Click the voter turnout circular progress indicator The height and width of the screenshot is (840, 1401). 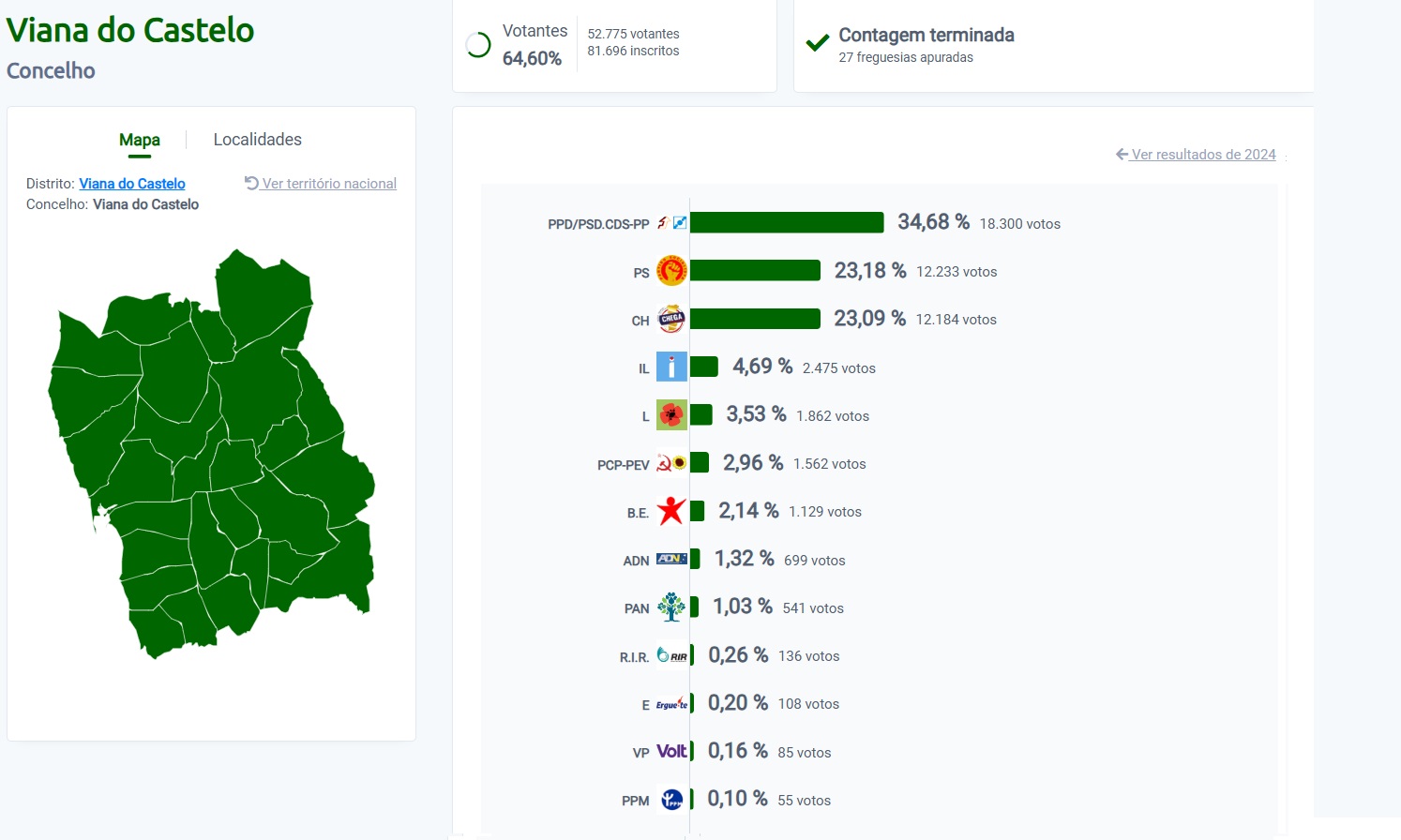click(x=478, y=45)
